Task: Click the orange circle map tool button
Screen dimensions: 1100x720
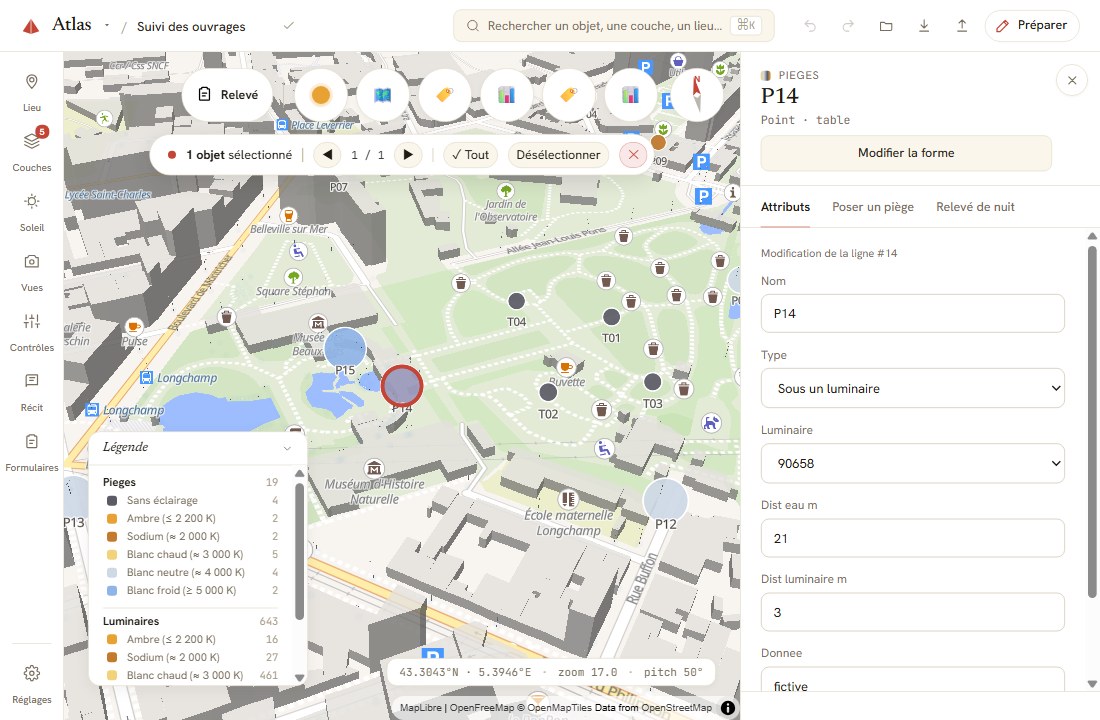Action: coord(321,95)
